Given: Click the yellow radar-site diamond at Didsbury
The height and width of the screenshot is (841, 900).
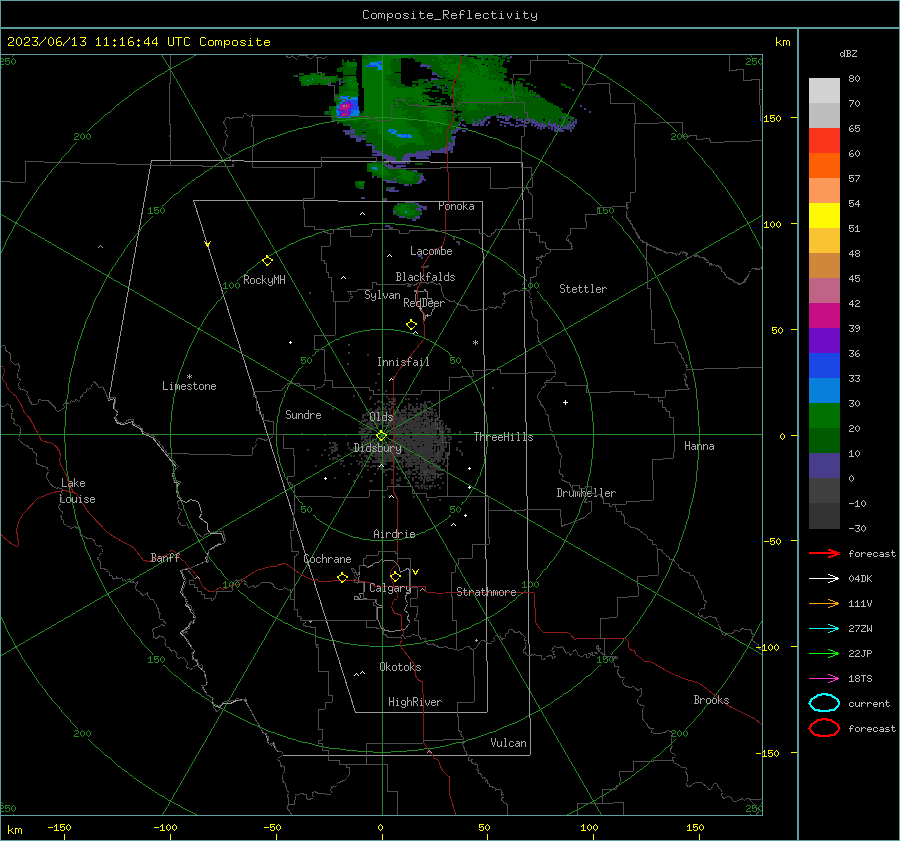Looking at the screenshot, I should [x=381, y=436].
